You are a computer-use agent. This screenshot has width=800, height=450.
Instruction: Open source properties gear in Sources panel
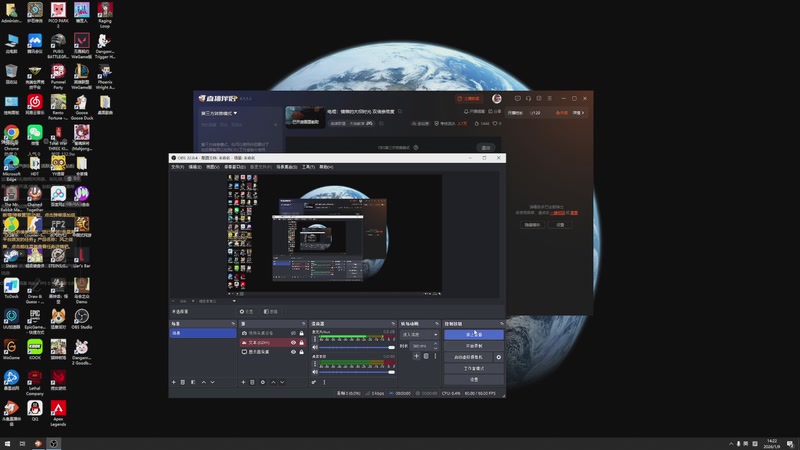click(x=263, y=382)
